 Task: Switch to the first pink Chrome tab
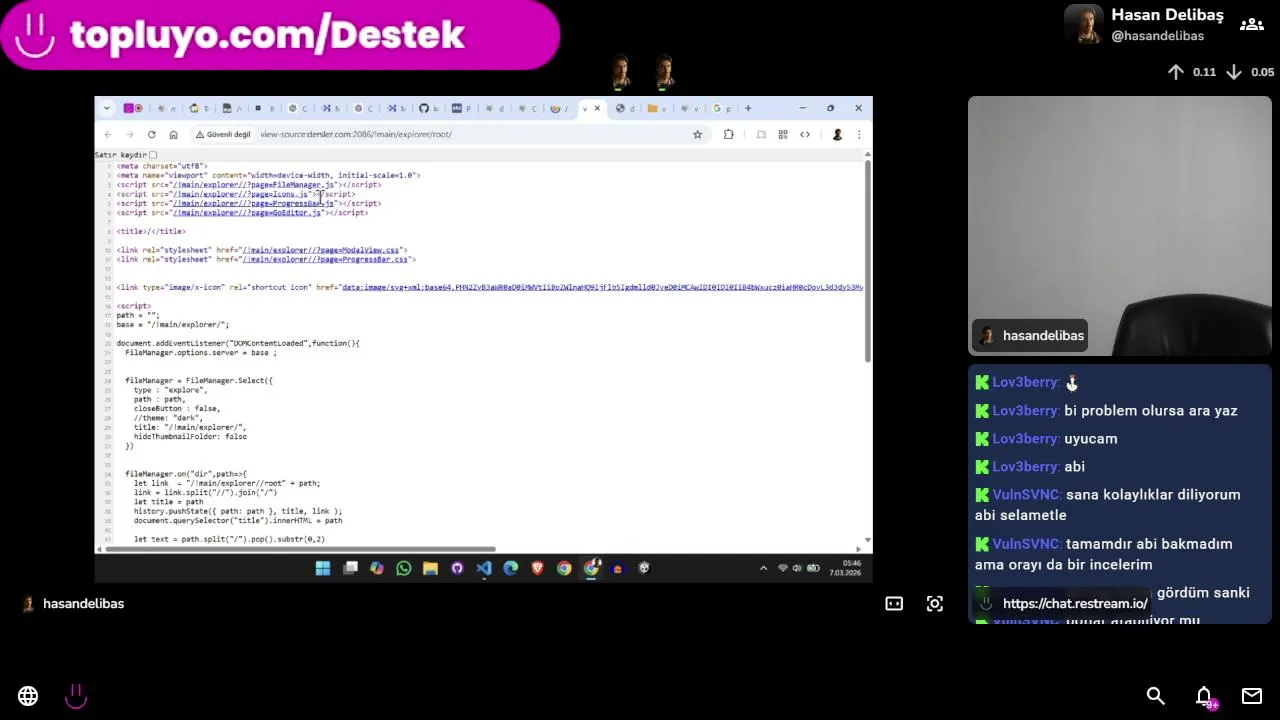click(x=132, y=108)
